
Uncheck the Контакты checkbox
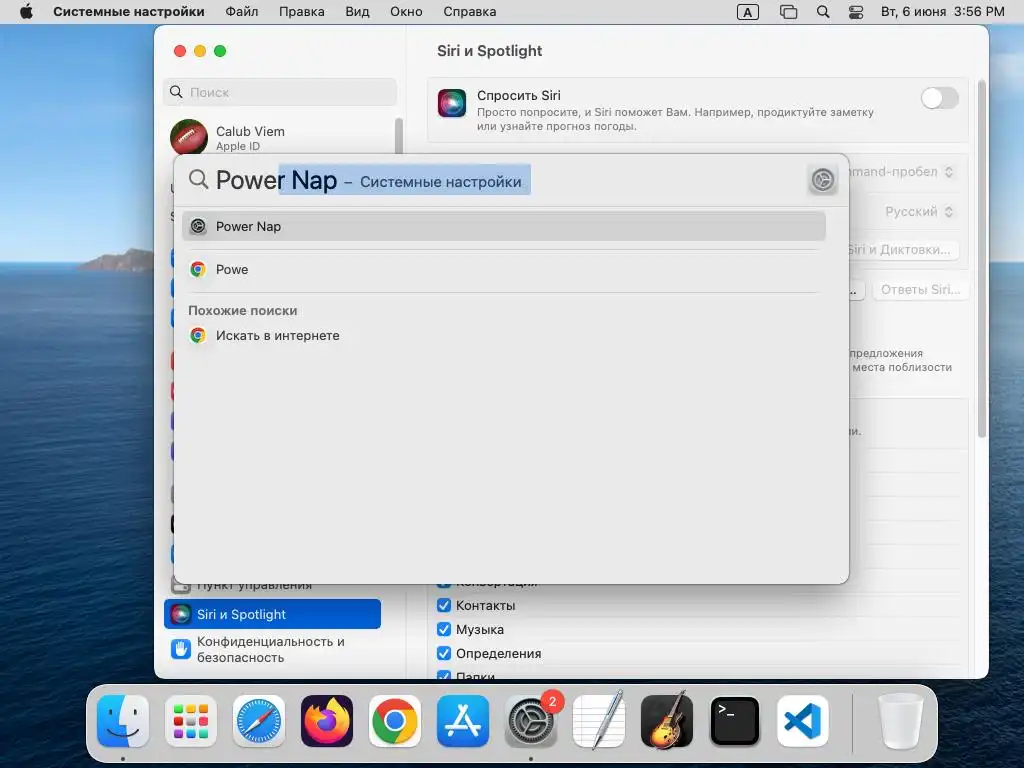pyautogui.click(x=444, y=605)
